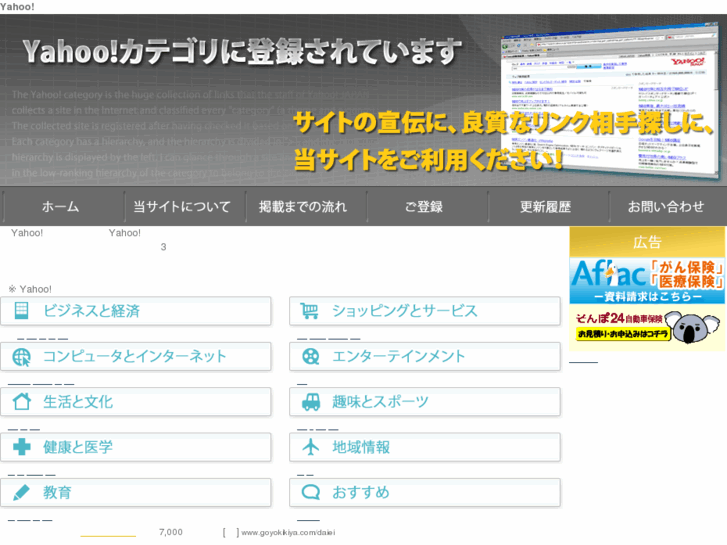Viewport: 727px width, 545px height.
Task: Click the airplane icon beside 地域情報
Action: (x=310, y=447)
